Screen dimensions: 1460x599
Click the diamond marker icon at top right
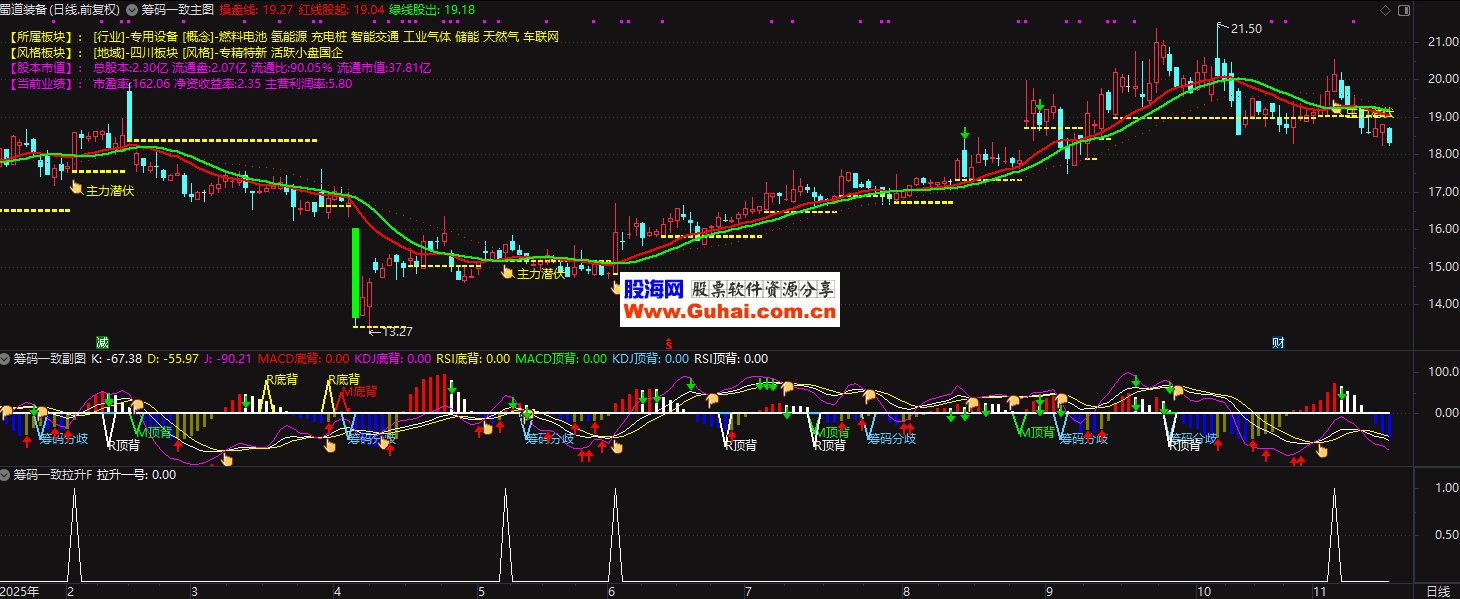[1413, 10]
